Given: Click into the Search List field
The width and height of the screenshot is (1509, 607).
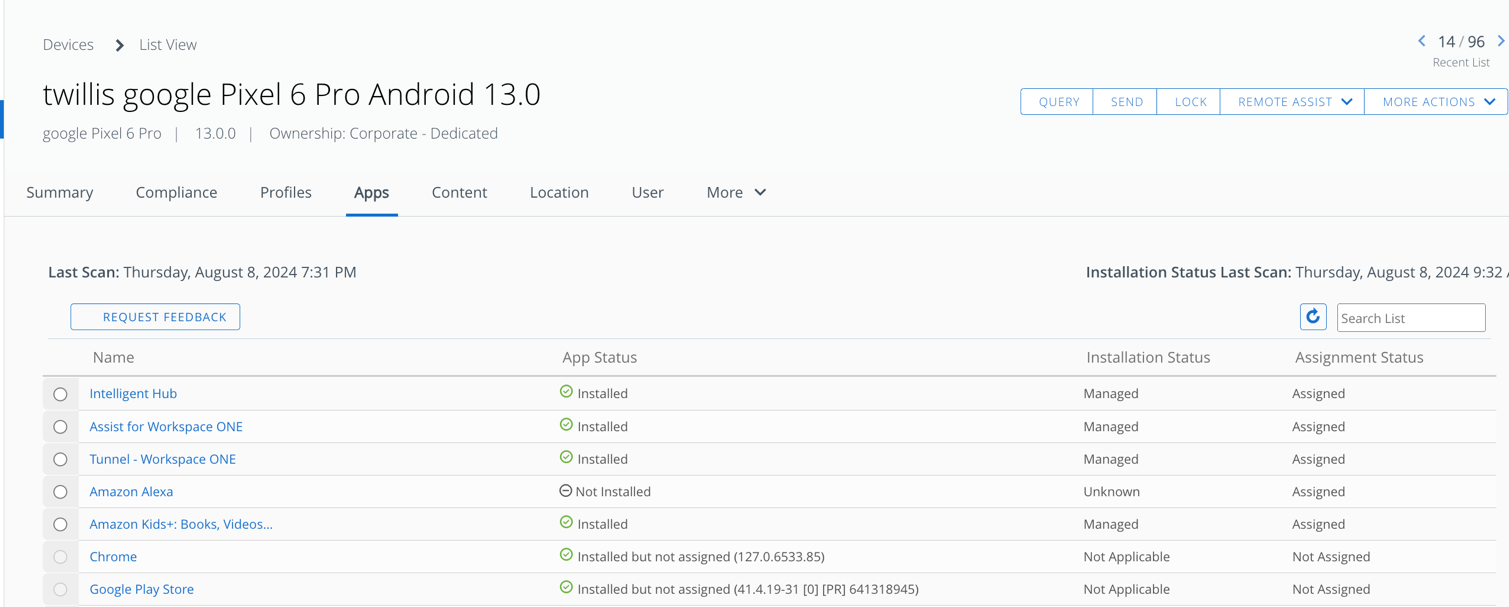Looking at the screenshot, I should point(1410,318).
